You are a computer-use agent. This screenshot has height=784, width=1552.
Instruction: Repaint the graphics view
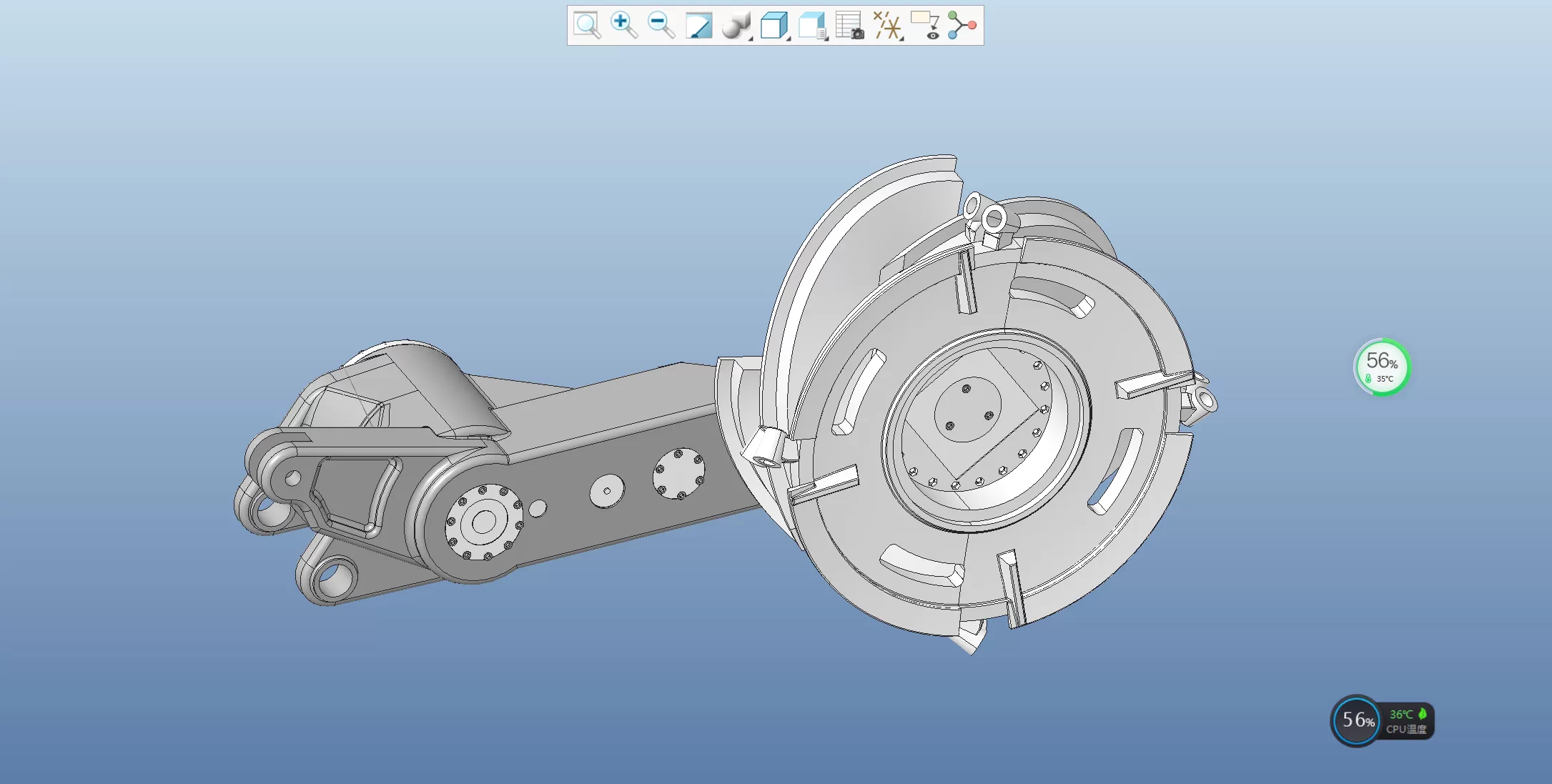(x=698, y=25)
